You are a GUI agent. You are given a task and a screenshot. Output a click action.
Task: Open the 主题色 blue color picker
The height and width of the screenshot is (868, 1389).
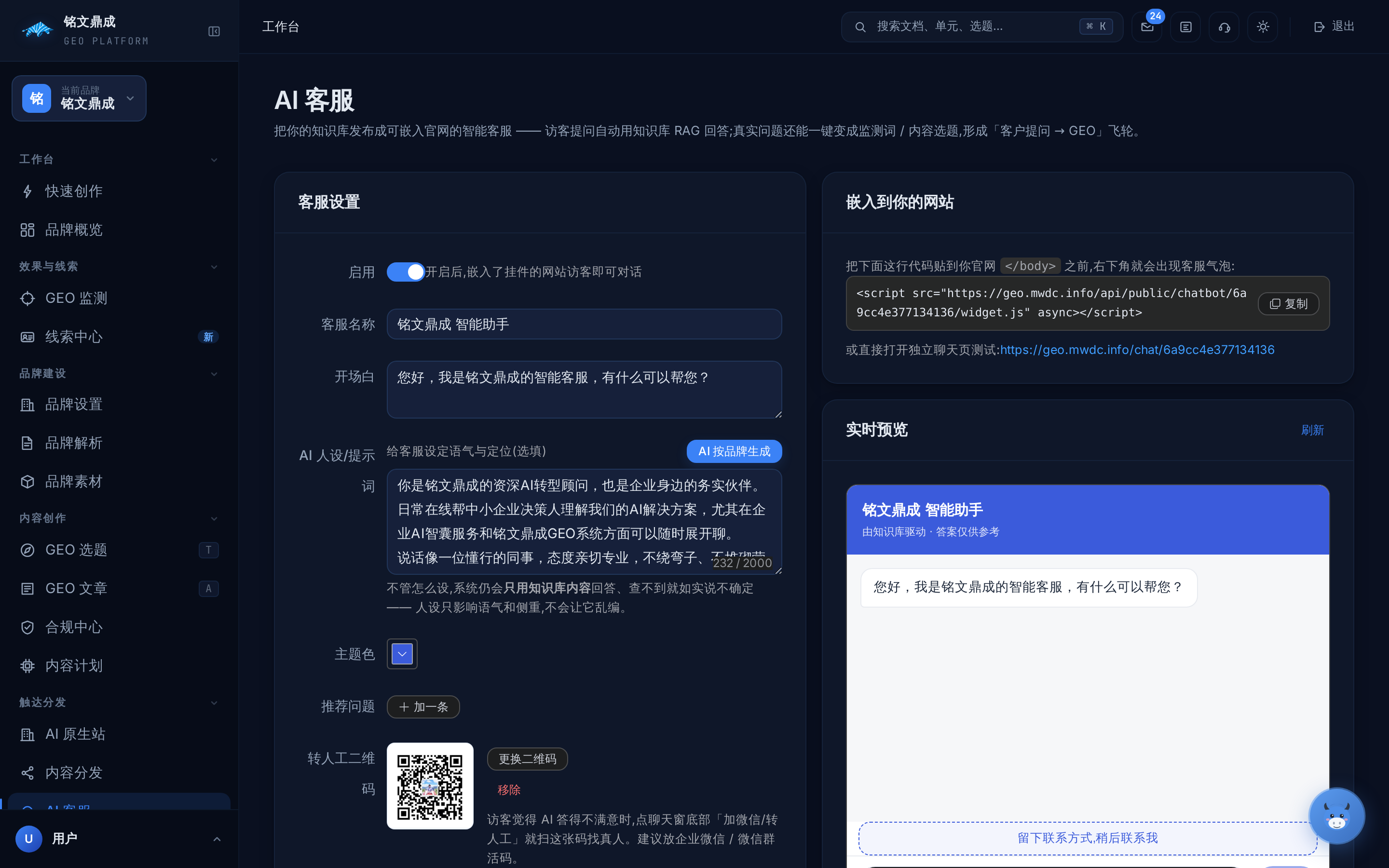click(402, 654)
